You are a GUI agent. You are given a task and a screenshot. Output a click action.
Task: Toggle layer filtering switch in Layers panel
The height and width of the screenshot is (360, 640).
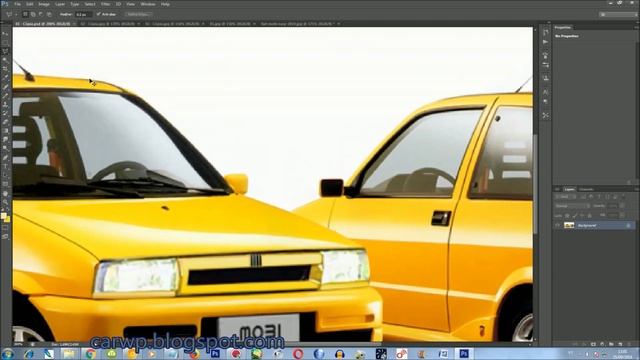coord(623,196)
